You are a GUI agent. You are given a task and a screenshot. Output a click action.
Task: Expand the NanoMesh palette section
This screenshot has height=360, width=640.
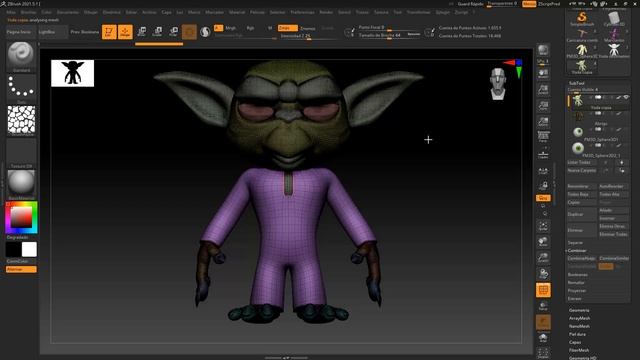pyautogui.click(x=579, y=327)
